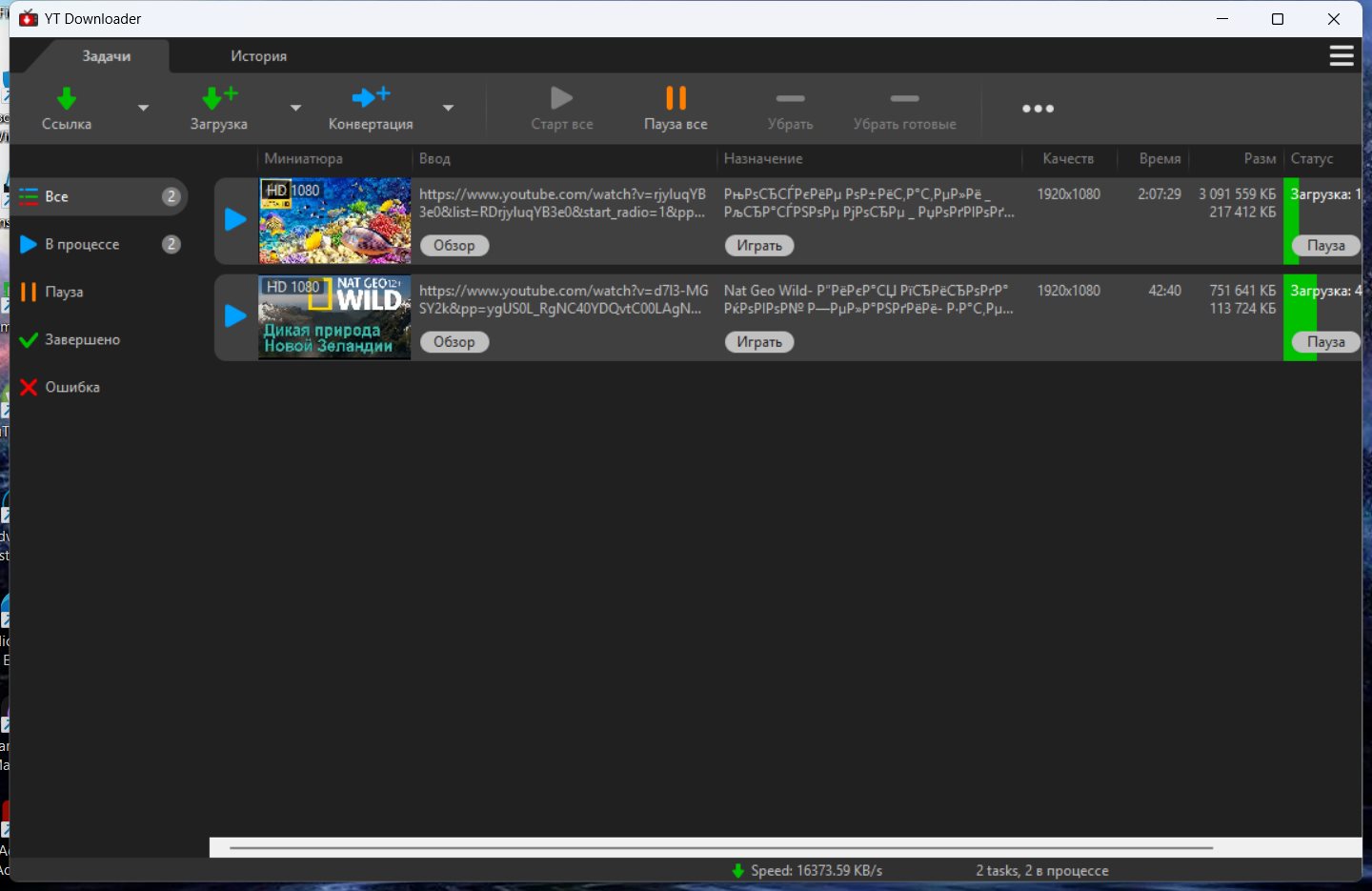Click Обзор button for the Nat Geo Wild video

pos(454,342)
